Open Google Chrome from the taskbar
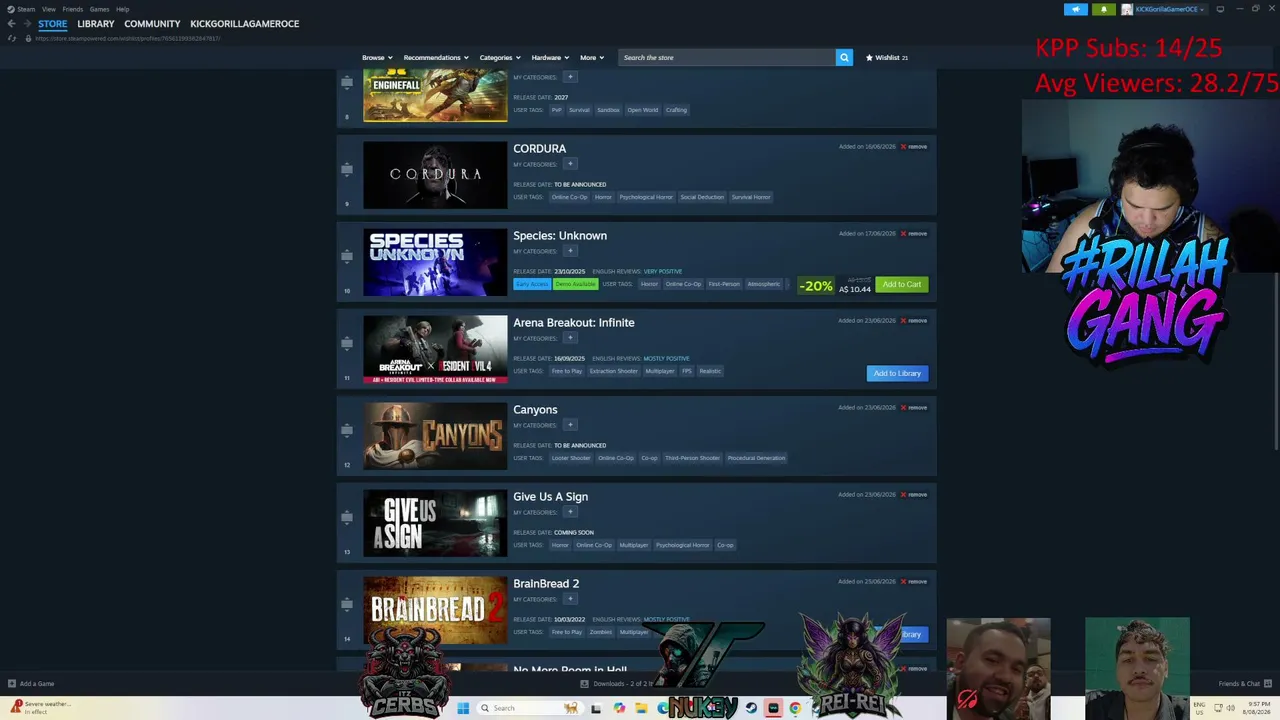The height and width of the screenshot is (720, 1280). (795, 708)
